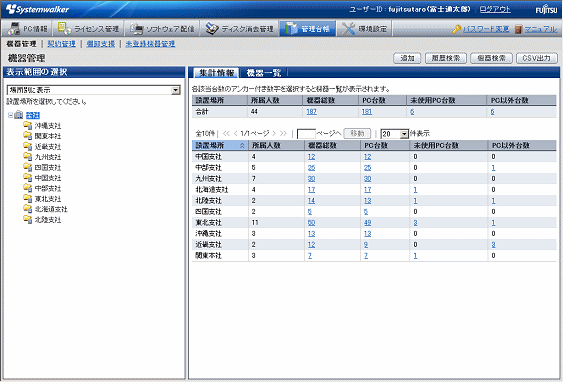Open the ライセンス管理 icon
Screen dimensions: 563x382
(64, 28)
